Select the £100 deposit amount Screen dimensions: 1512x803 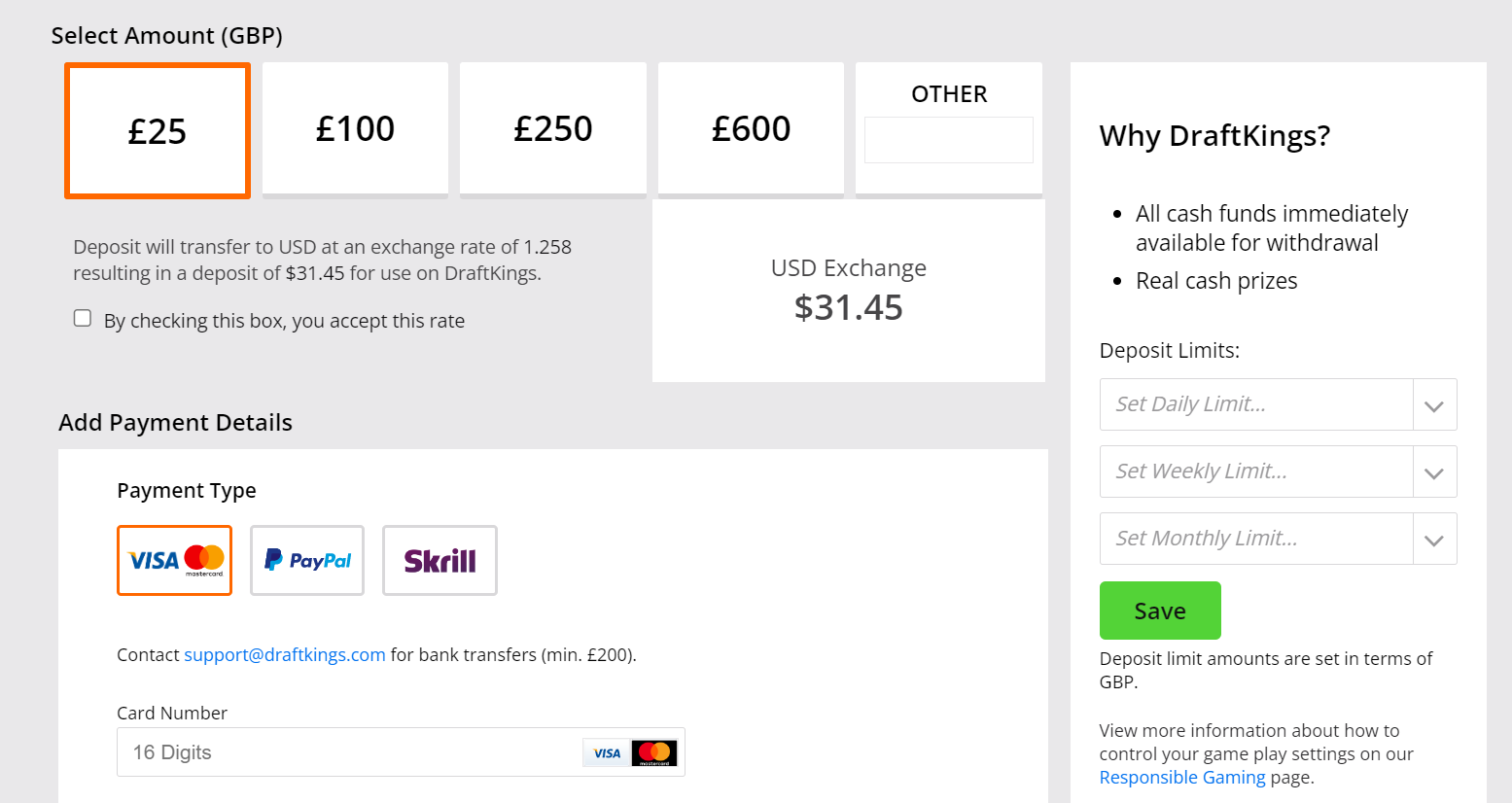[355, 129]
